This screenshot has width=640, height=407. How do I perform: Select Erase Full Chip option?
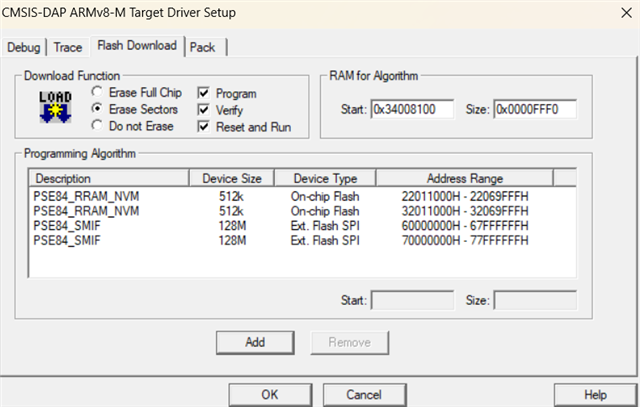(x=97, y=92)
